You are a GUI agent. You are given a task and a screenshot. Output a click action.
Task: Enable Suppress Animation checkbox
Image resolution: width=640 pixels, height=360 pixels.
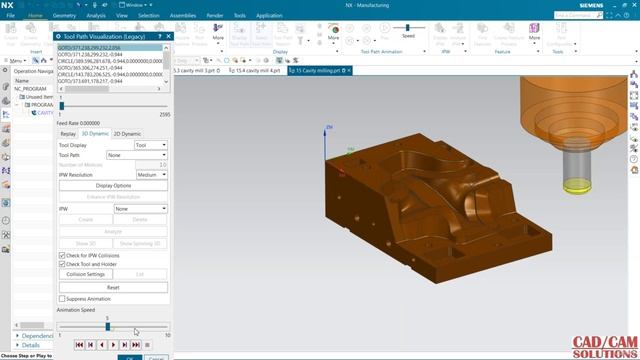point(62,299)
